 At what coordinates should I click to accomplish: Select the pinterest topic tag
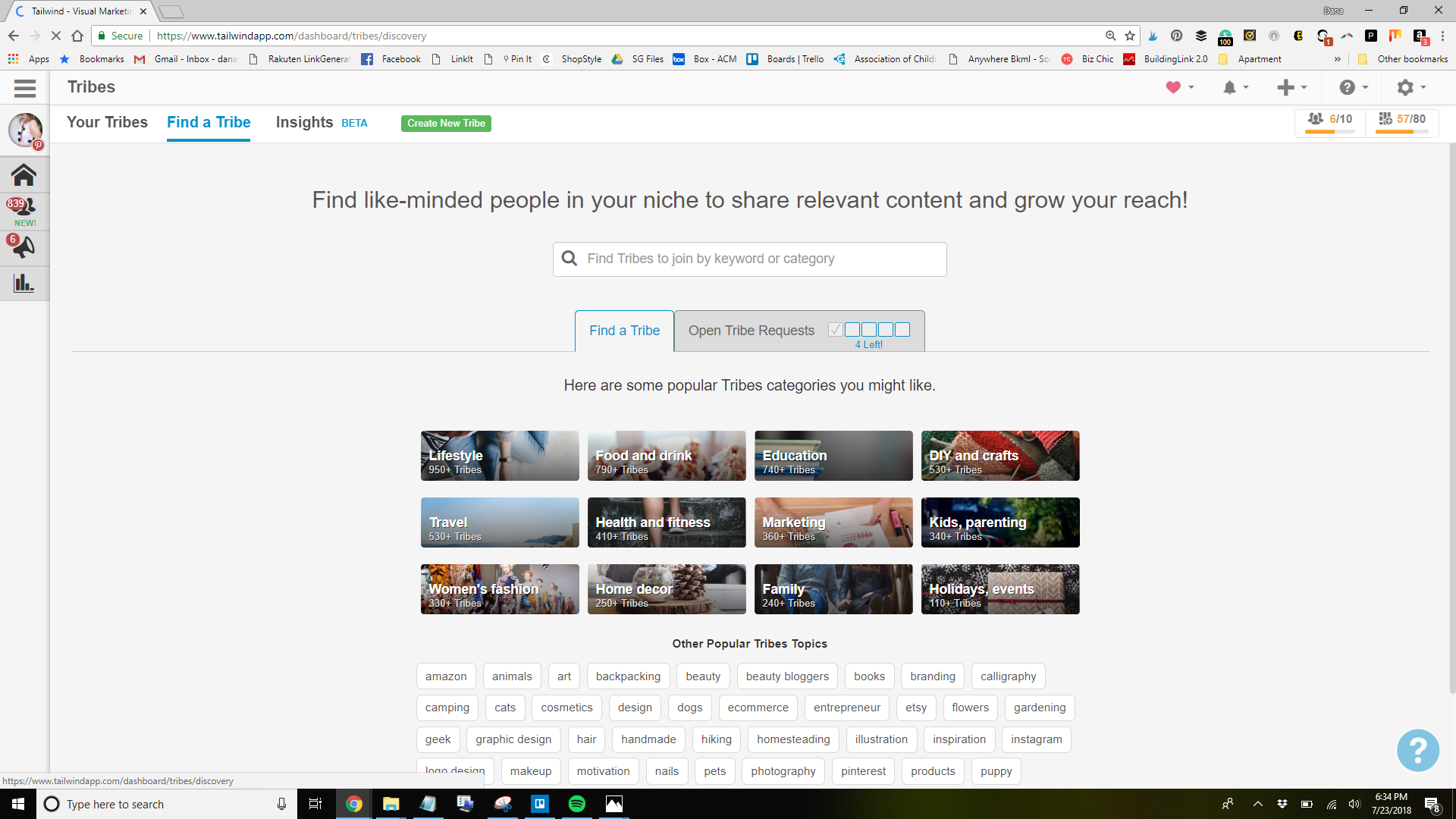pyautogui.click(x=863, y=771)
